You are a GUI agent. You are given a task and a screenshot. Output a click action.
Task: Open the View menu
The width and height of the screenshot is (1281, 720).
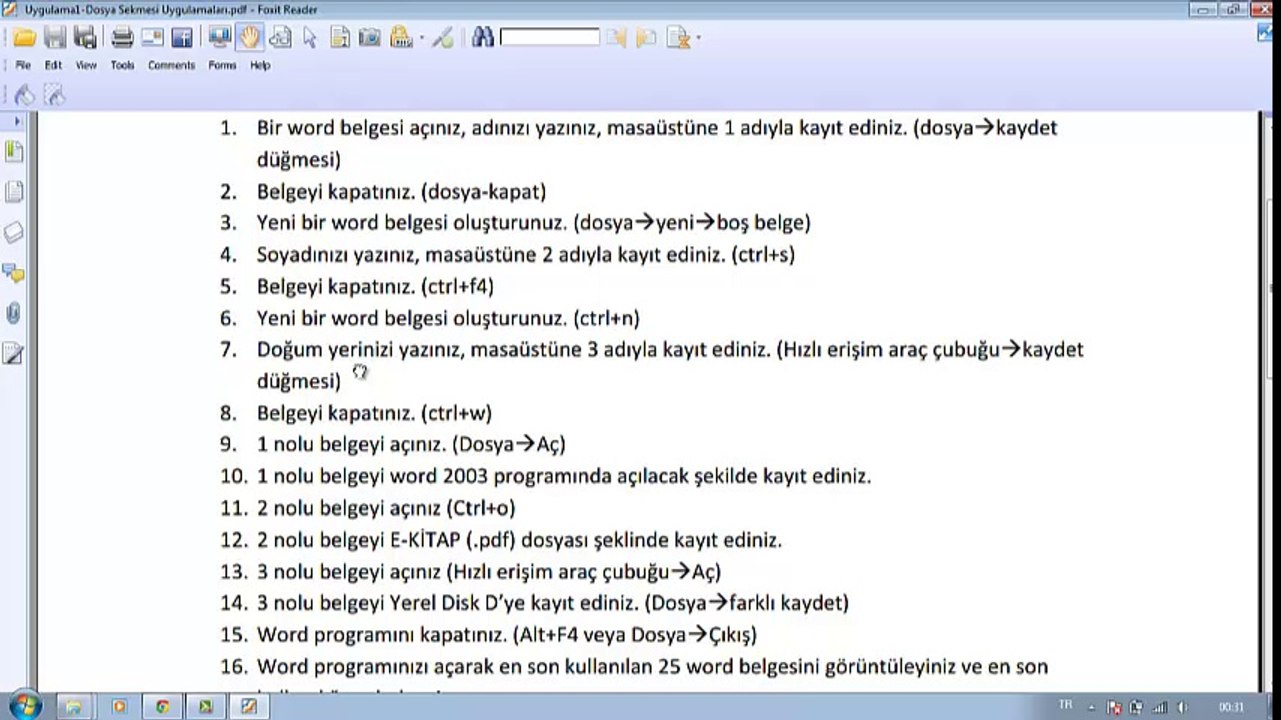pos(86,65)
